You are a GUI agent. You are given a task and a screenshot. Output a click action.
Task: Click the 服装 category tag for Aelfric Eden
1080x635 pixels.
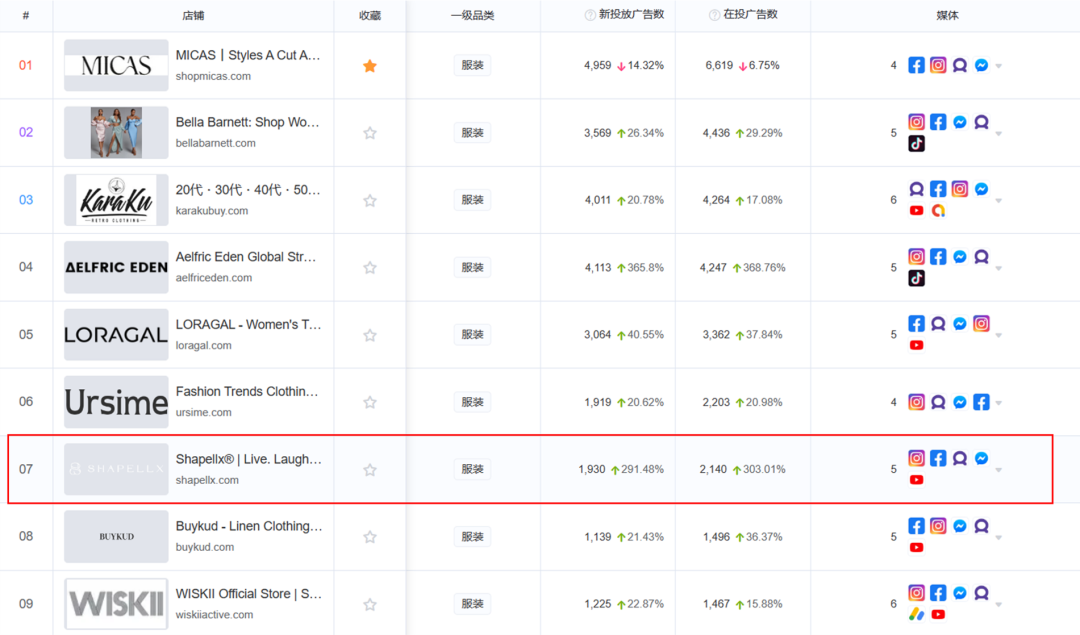pyautogui.click(x=472, y=267)
